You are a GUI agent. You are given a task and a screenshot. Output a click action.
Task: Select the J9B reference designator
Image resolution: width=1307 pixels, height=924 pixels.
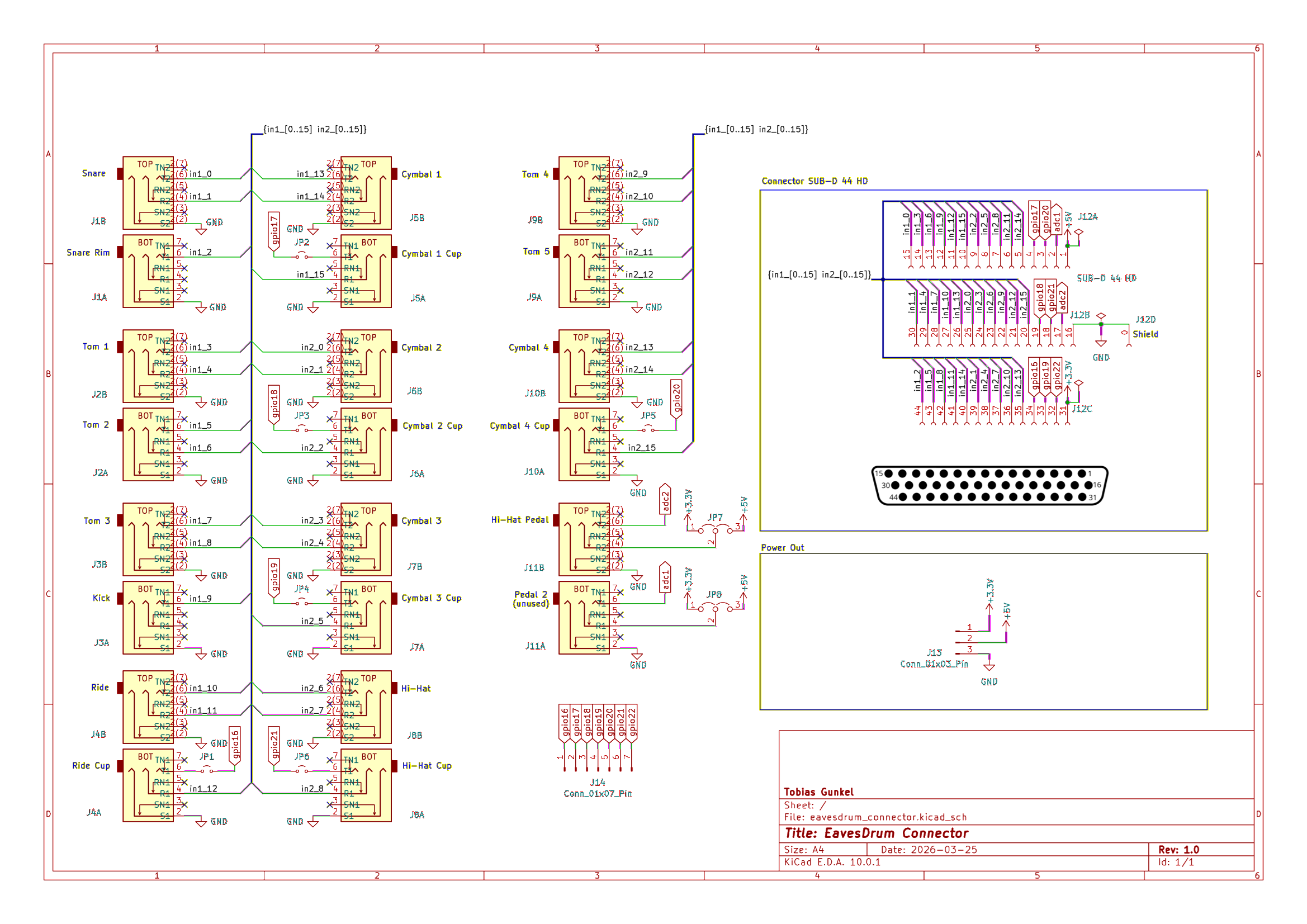point(536,220)
